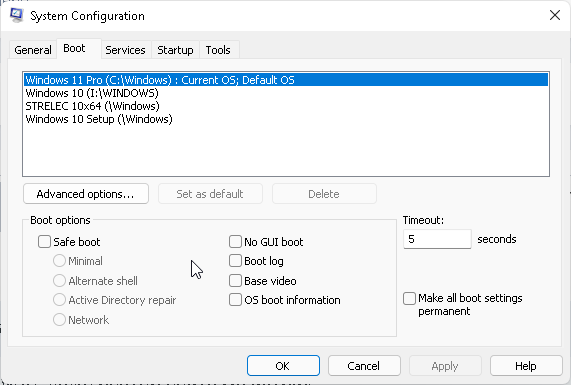571x385 pixels.
Task: Click the Set as default button
Action: 210,194
